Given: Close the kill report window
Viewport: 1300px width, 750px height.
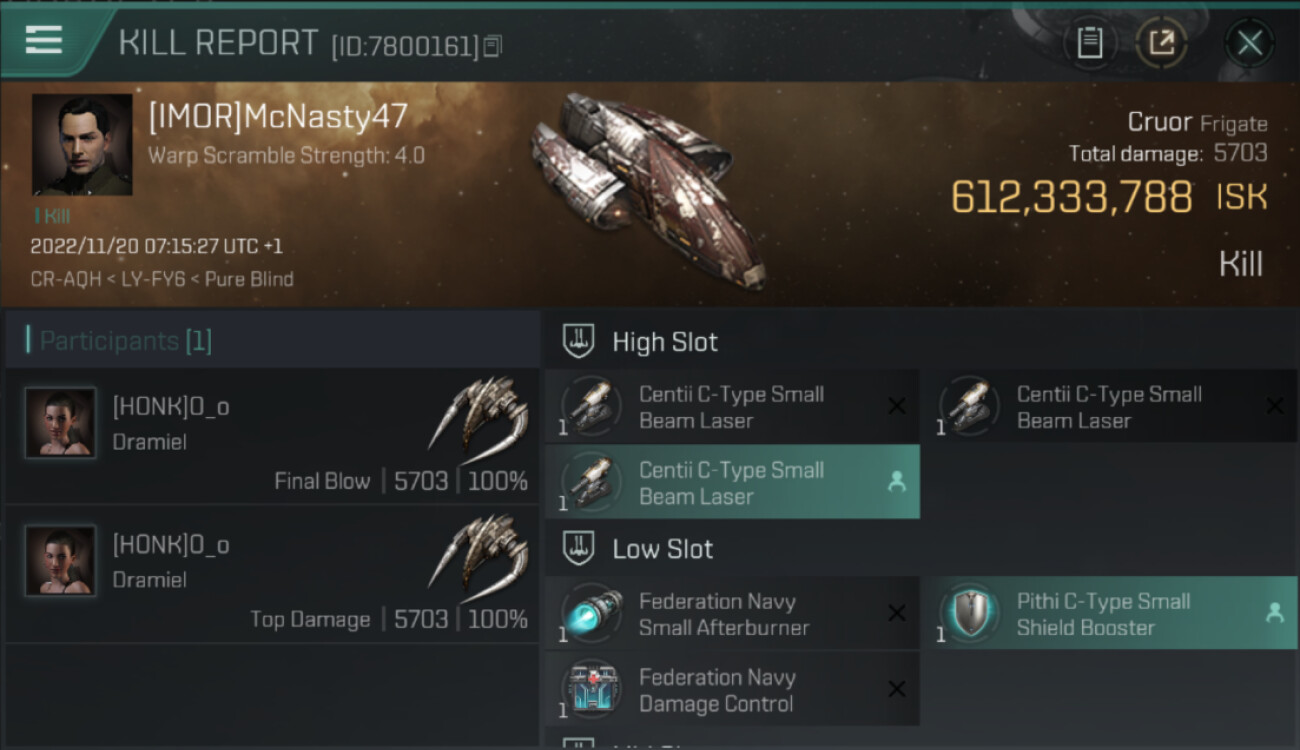Looking at the screenshot, I should [1249, 43].
